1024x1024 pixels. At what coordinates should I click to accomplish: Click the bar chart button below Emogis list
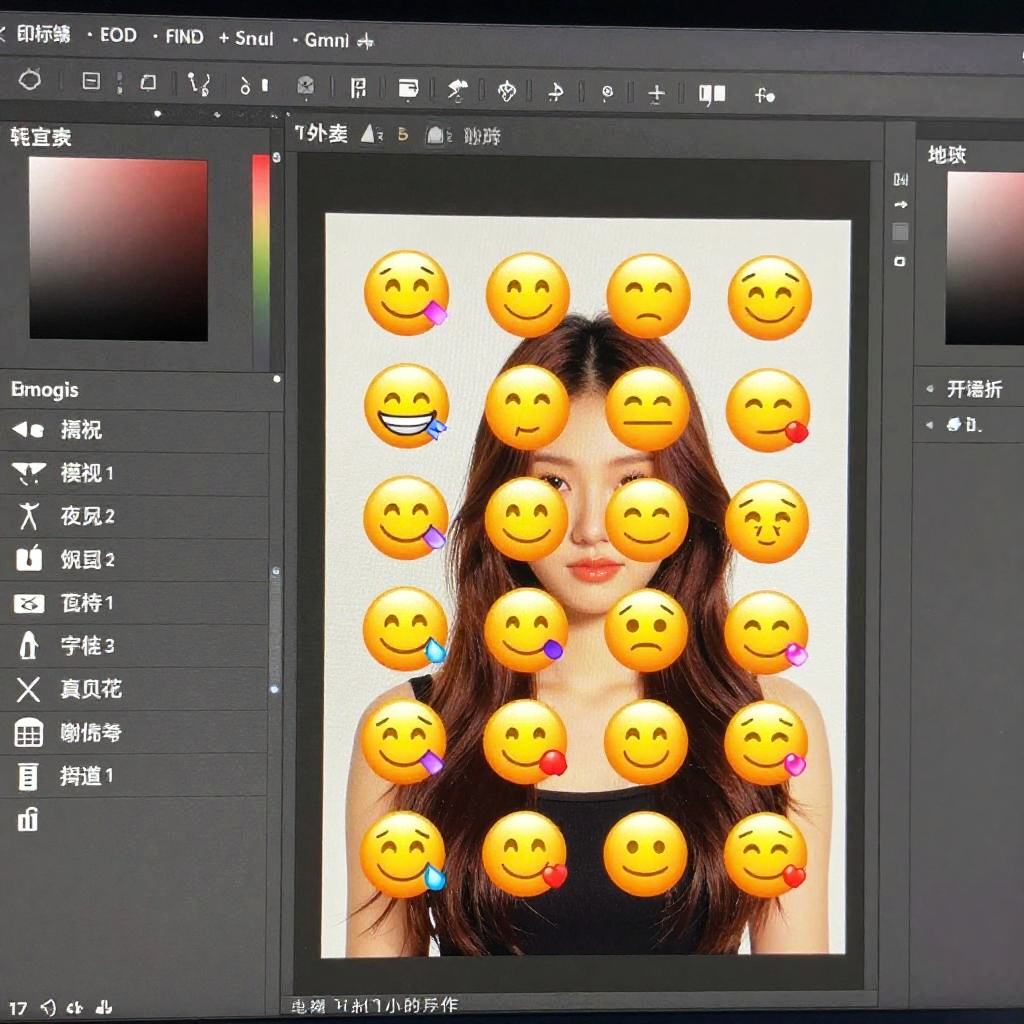tap(28, 820)
